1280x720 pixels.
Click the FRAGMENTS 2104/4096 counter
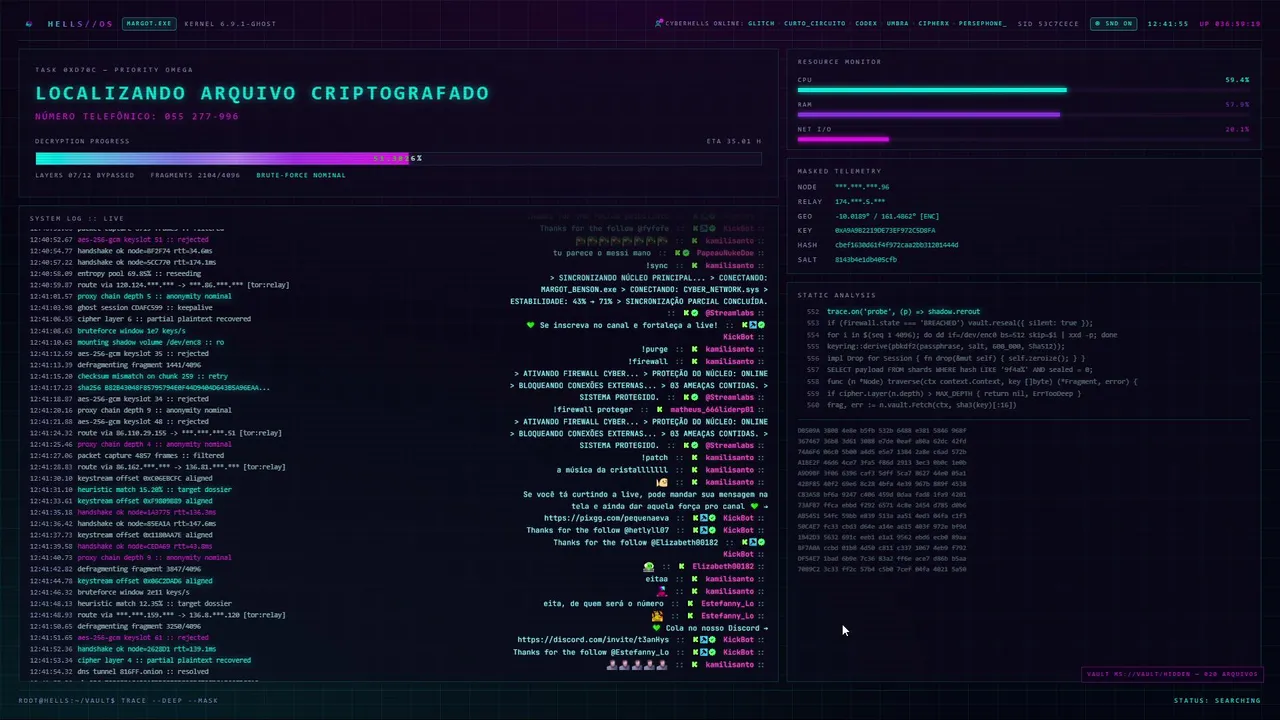click(195, 175)
